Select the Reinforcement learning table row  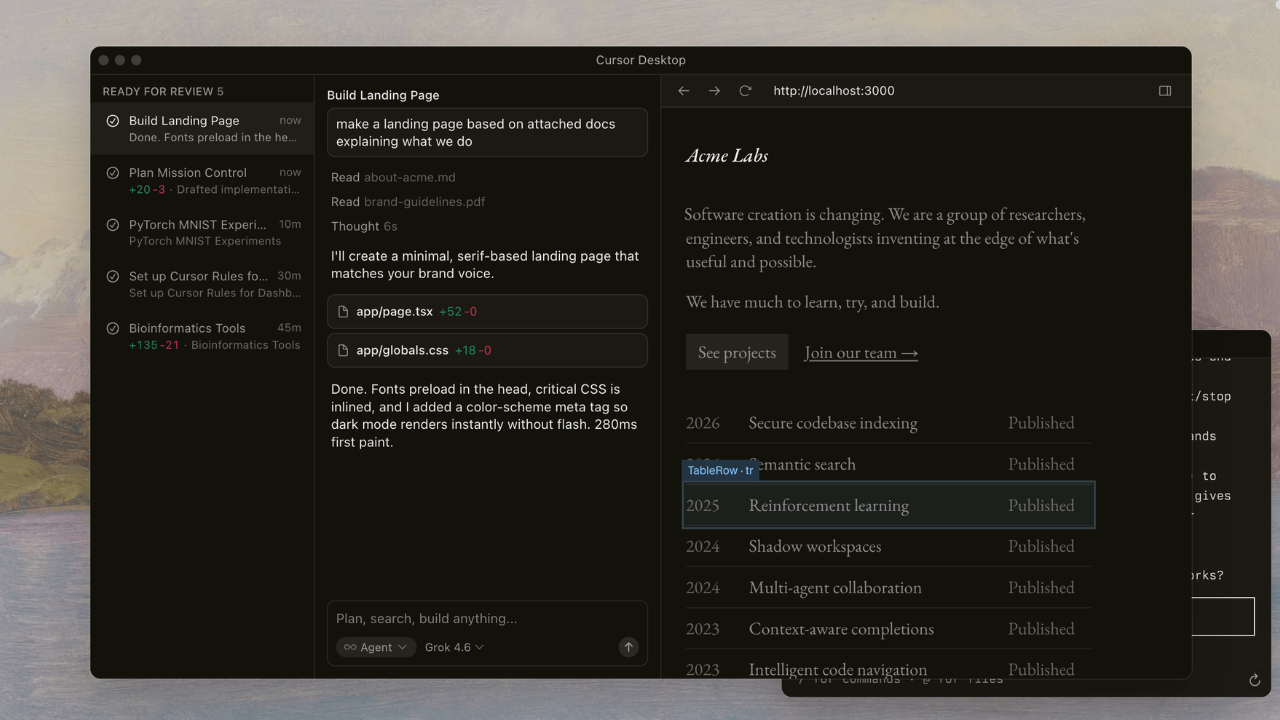pyautogui.click(x=889, y=505)
